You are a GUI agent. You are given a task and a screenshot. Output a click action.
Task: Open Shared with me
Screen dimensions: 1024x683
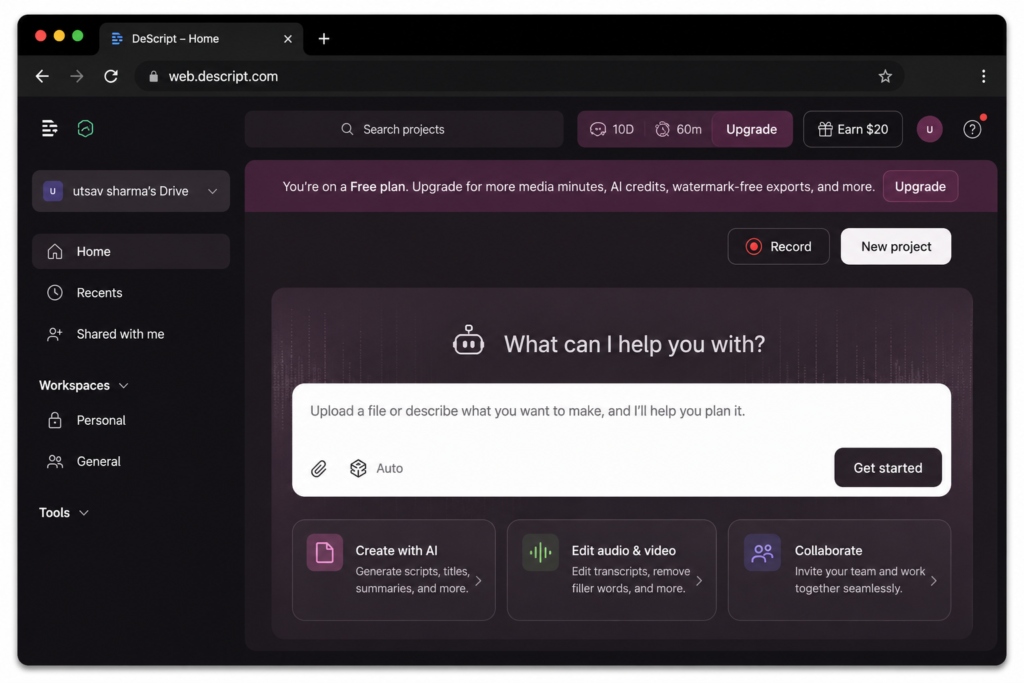pyautogui.click(x=131, y=334)
